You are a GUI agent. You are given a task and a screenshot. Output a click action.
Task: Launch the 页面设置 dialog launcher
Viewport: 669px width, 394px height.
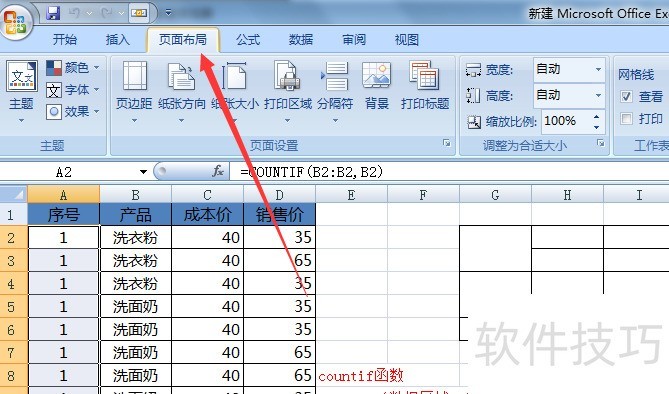tap(447, 143)
